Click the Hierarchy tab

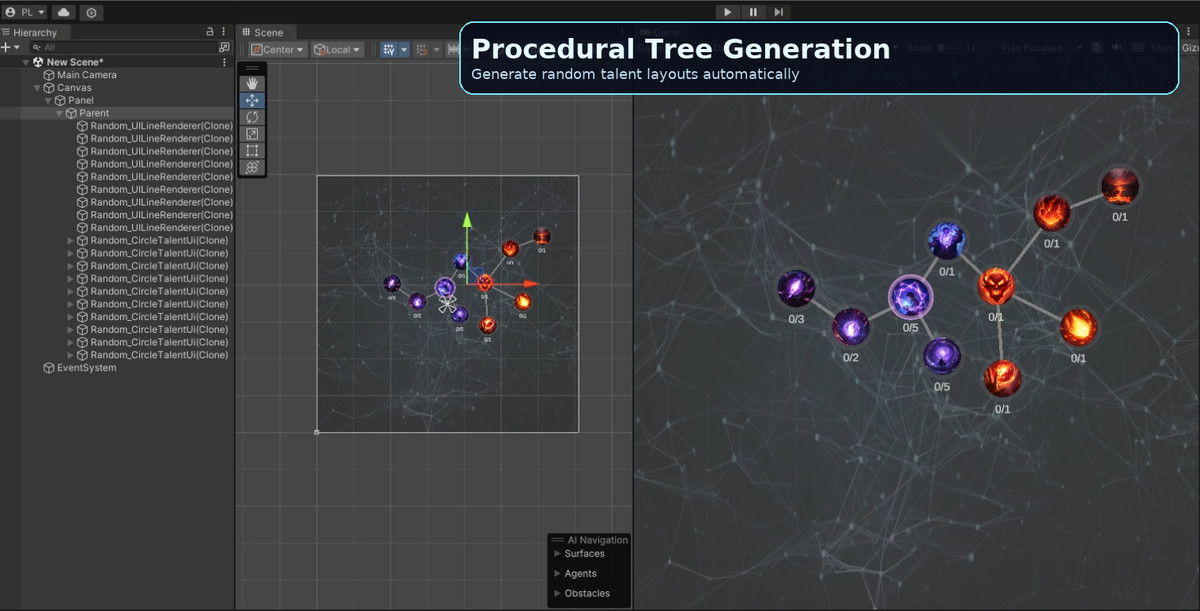coord(35,31)
